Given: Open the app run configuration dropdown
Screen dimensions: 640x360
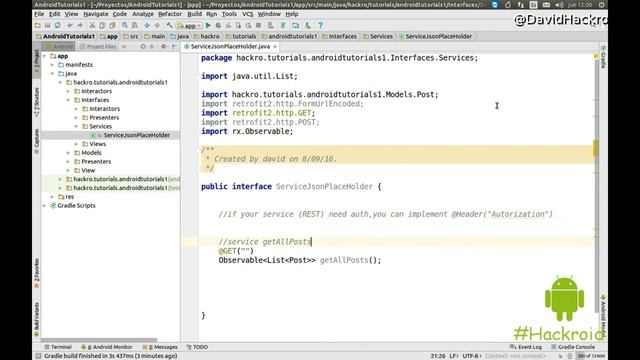Looking at the screenshot, I should (x=189, y=25).
